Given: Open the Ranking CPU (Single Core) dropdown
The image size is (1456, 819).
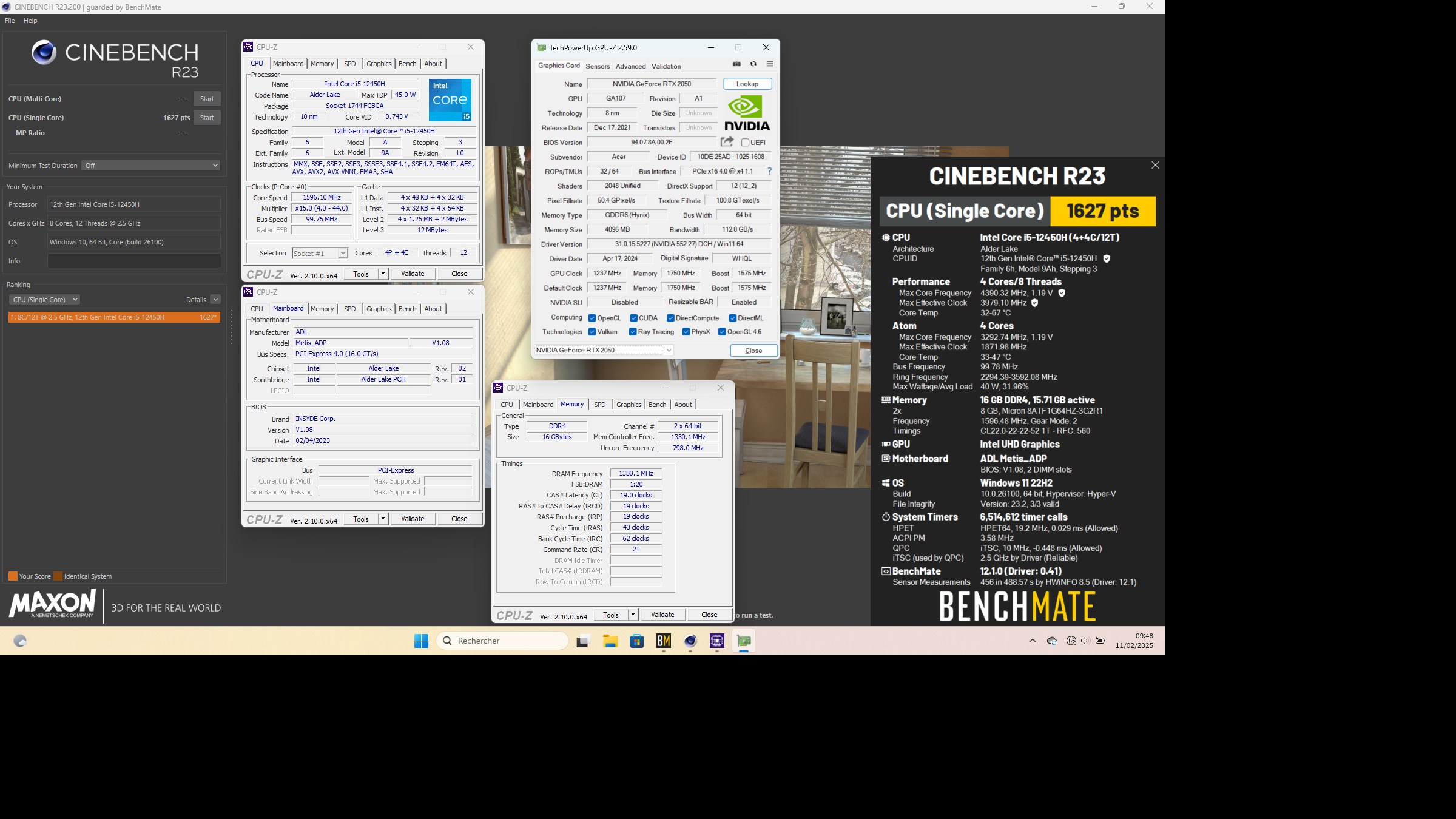Looking at the screenshot, I should click(44, 300).
